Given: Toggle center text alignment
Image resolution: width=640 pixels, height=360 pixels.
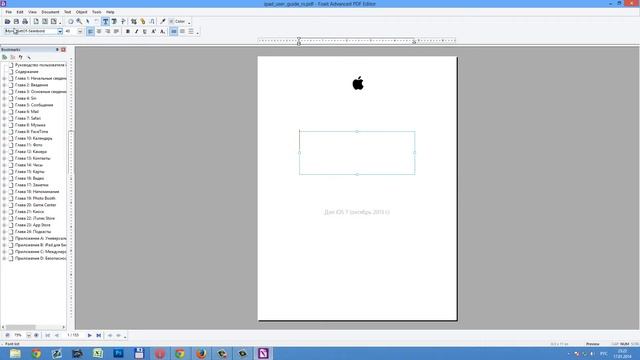Looking at the screenshot, I should (99, 31).
